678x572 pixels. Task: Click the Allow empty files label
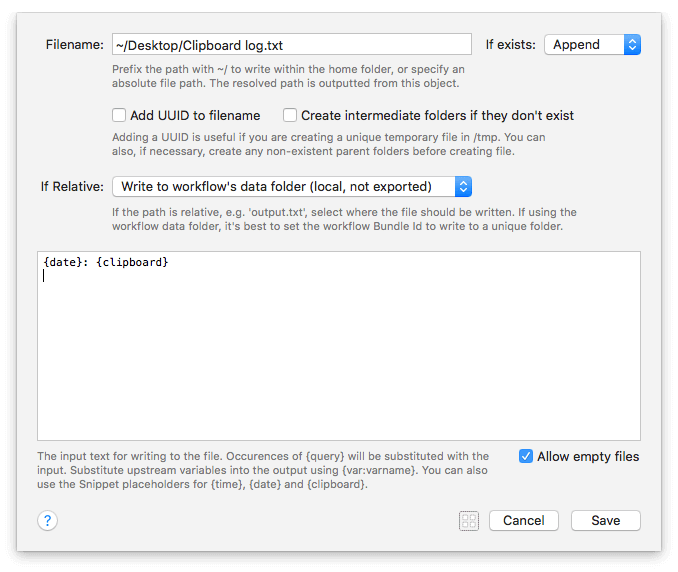(588, 457)
